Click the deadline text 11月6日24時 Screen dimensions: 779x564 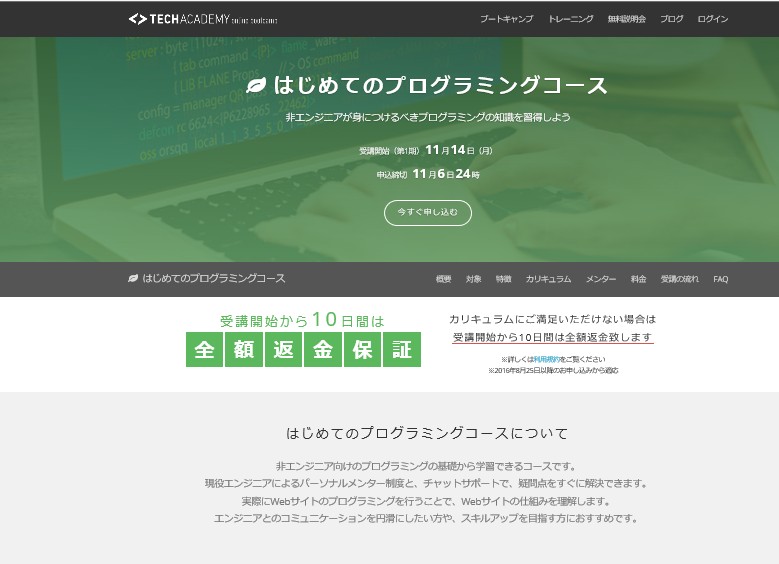446,174
